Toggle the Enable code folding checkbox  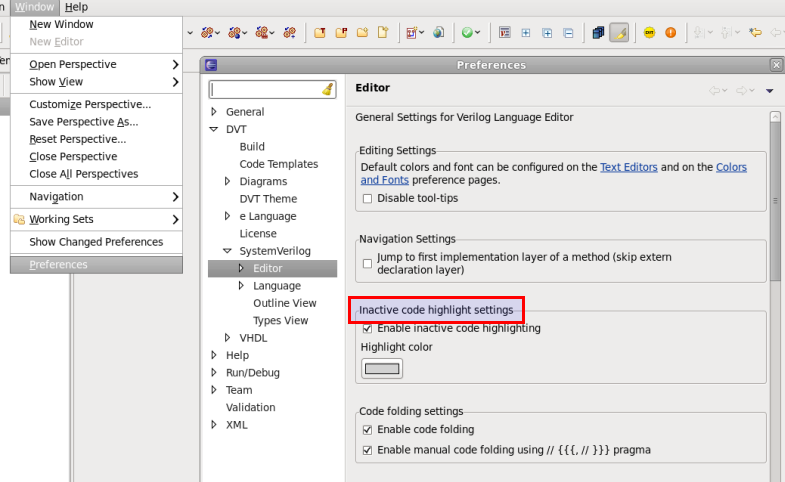pos(367,430)
